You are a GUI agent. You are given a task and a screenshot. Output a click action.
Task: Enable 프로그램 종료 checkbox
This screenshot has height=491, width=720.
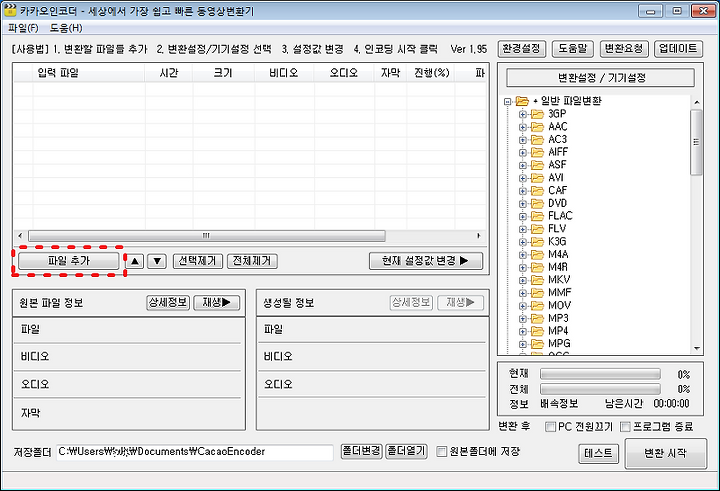click(625, 427)
